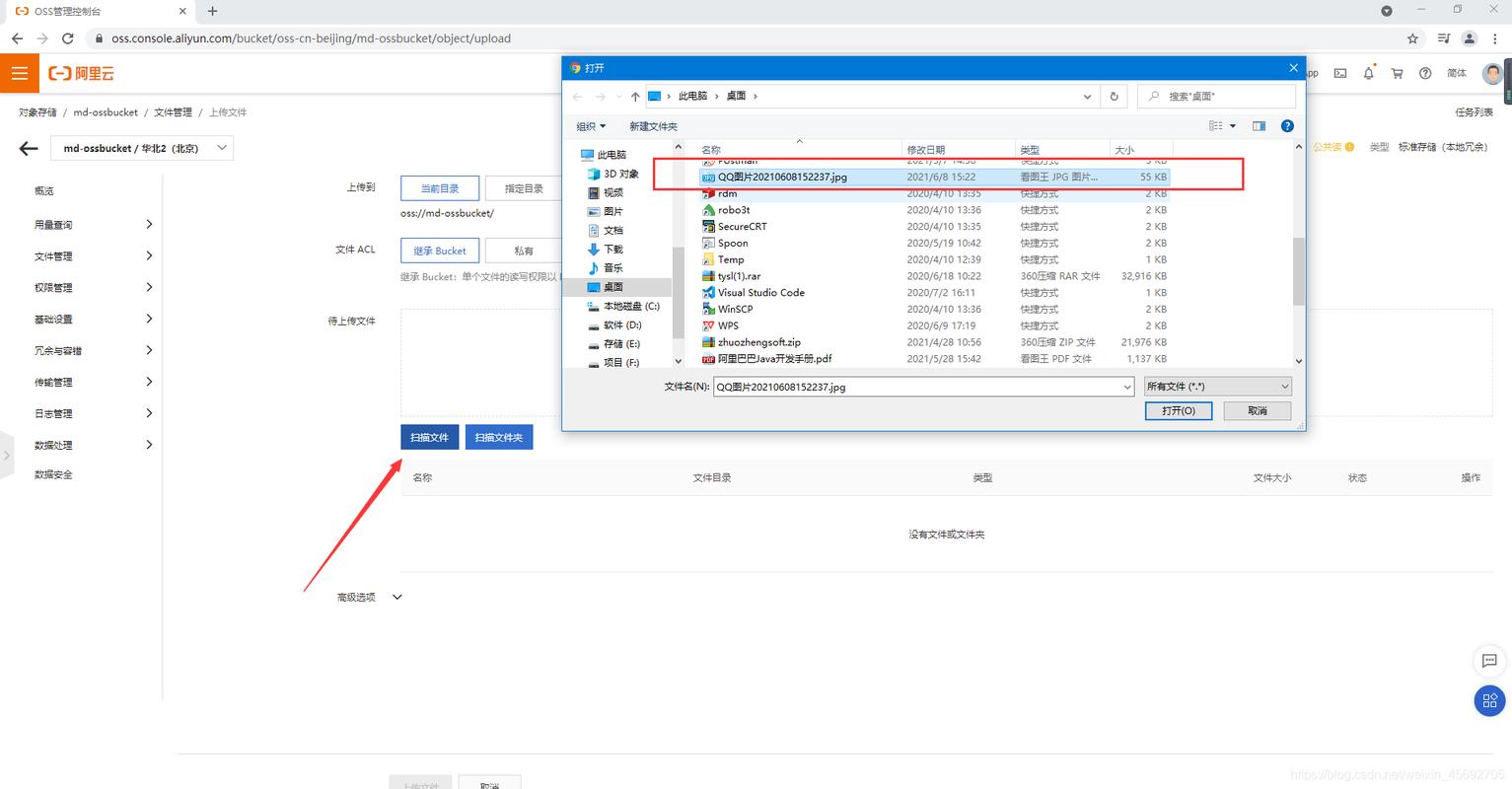The height and width of the screenshot is (789, 1512).
Task: Click the 扫描文件 button
Action: [430, 437]
